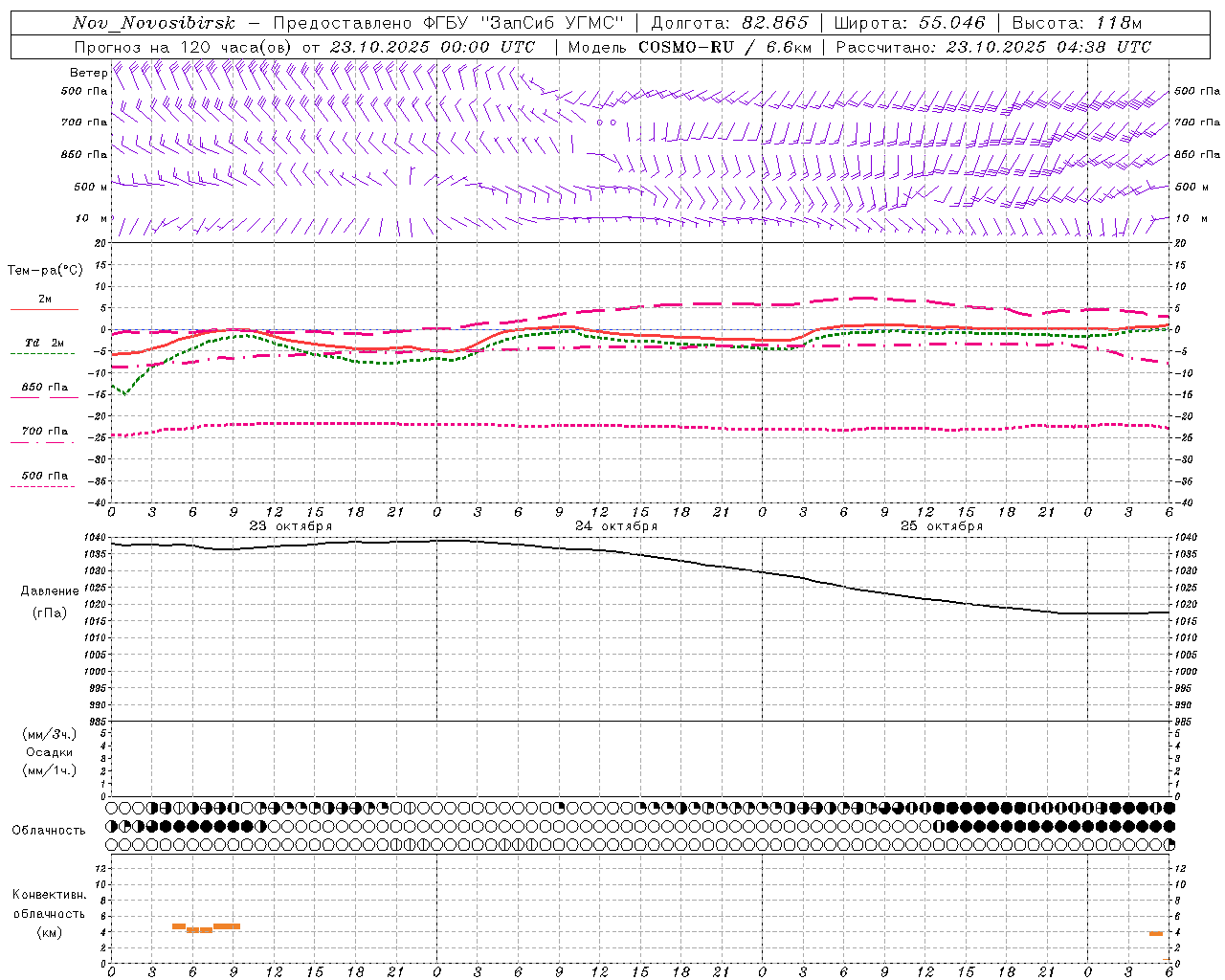Click the 25 октября date label
The height and width of the screenshot is (980, 1225).
(x=942, y=526)
